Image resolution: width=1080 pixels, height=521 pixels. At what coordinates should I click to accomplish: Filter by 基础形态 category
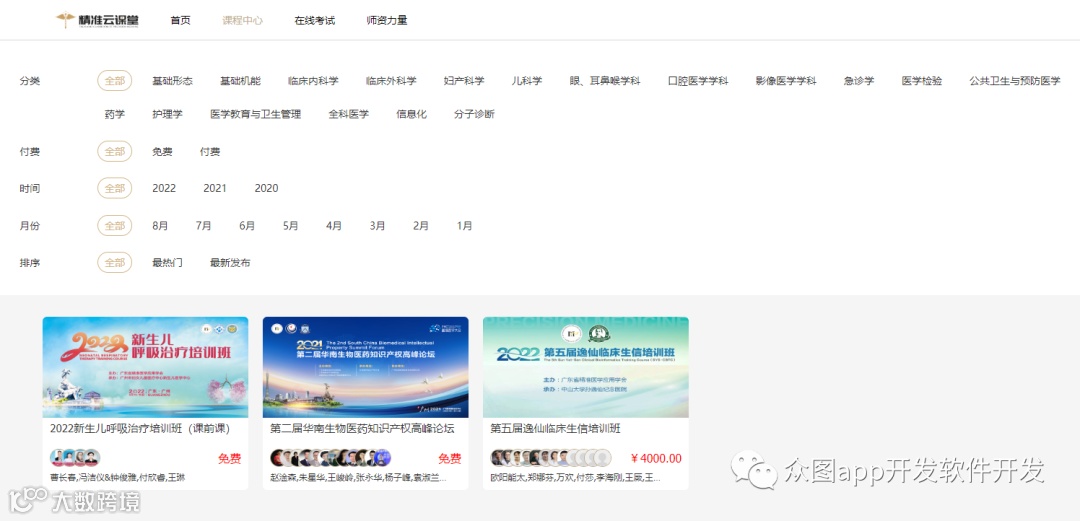click(x=172, y=81)
